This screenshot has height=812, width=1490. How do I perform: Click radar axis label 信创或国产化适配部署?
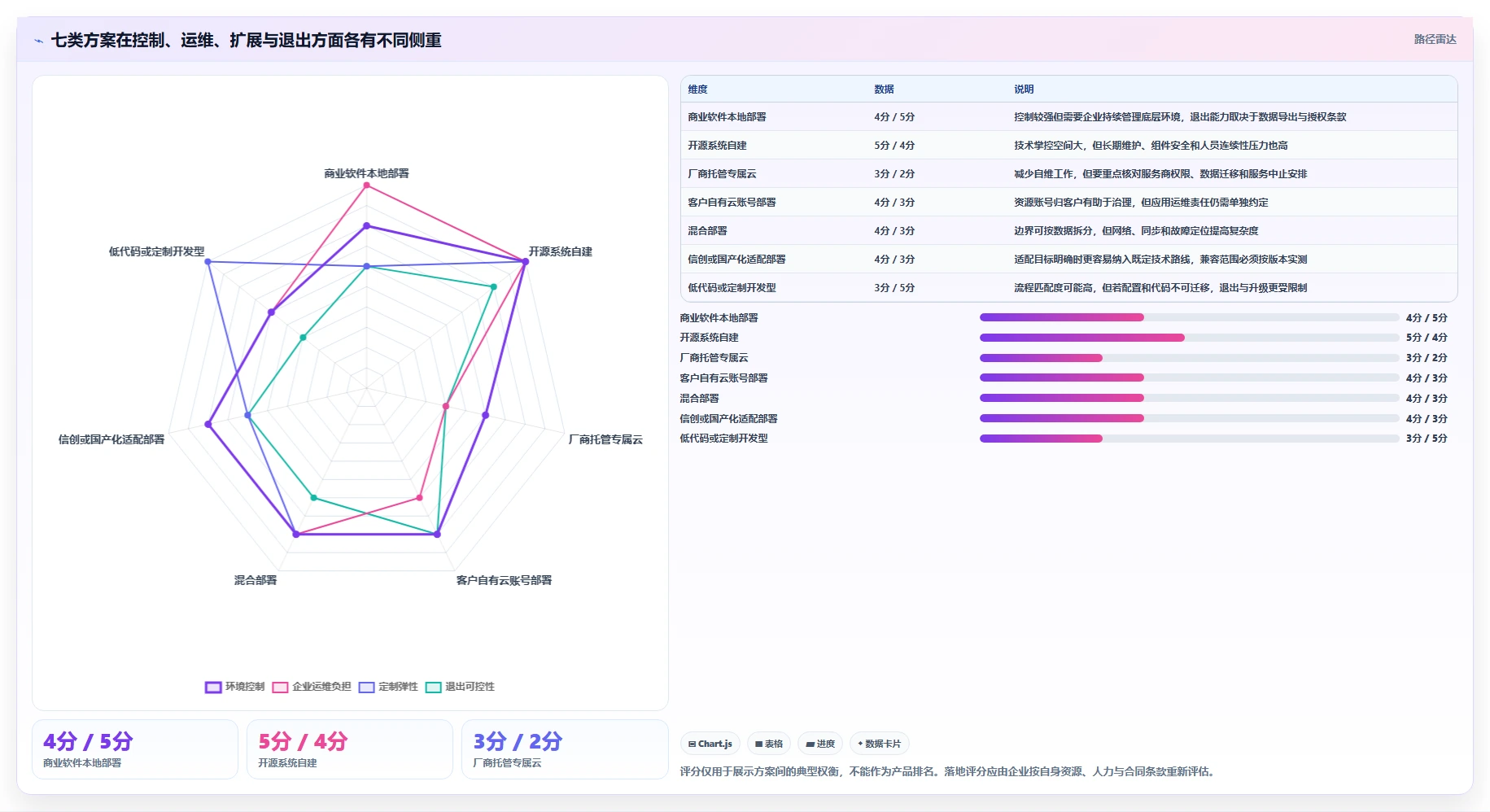(x=111, y=439)
